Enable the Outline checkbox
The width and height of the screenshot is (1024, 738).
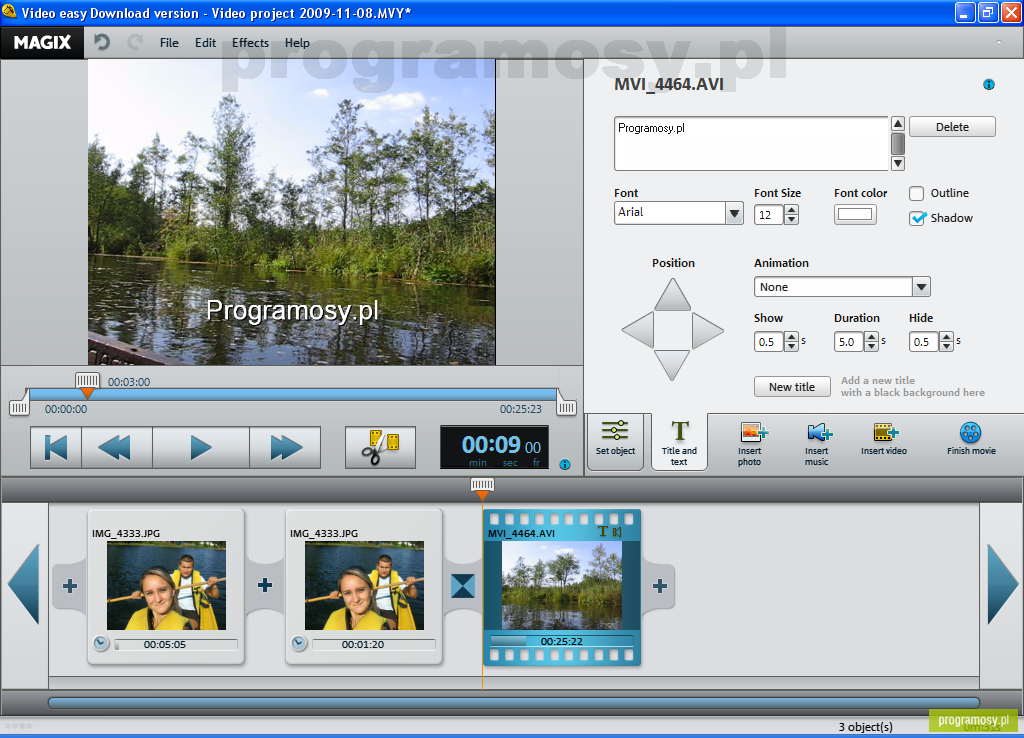tap(916, 193)
